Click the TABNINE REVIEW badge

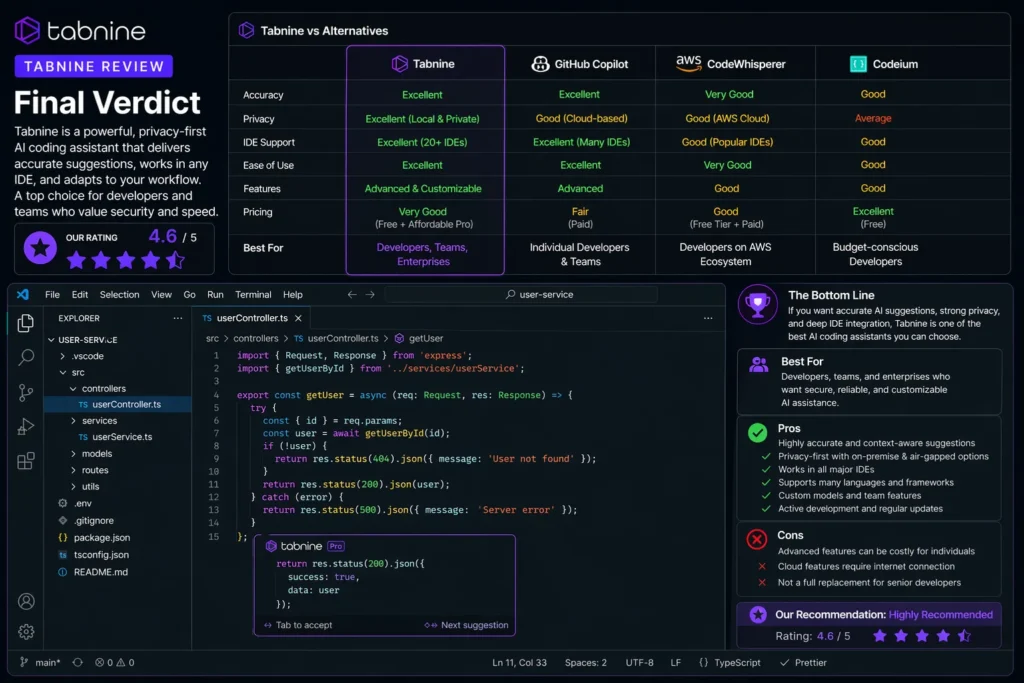[93, 66]
